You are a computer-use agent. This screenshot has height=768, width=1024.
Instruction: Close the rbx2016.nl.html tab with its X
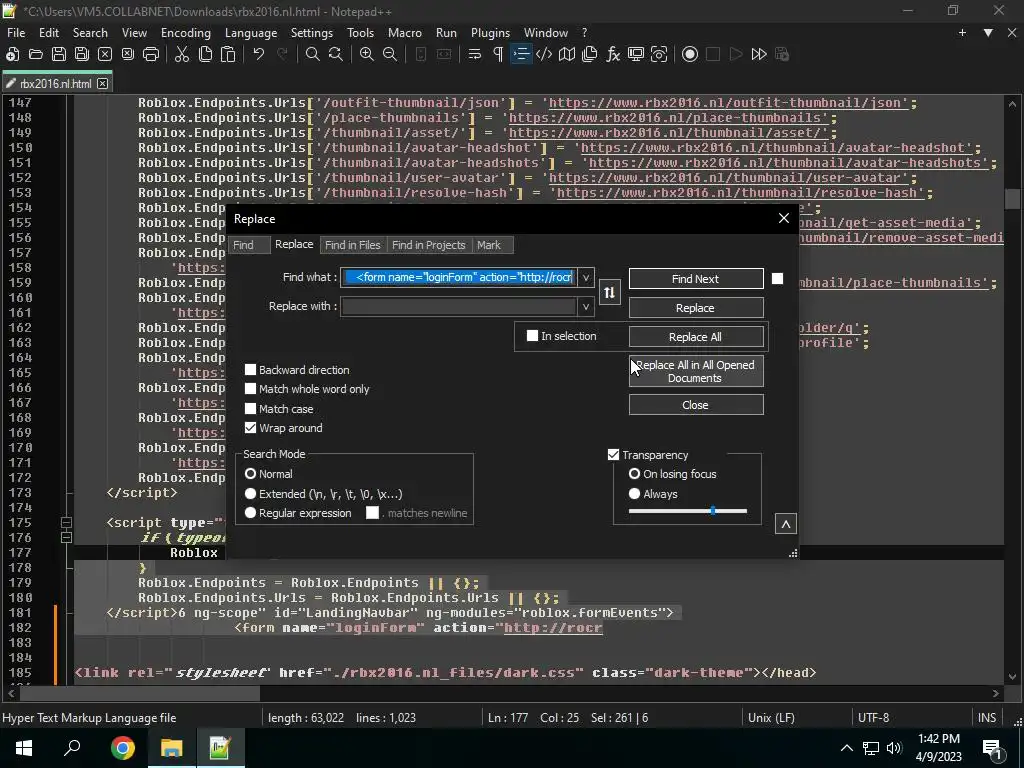click(x=103, y=84)
